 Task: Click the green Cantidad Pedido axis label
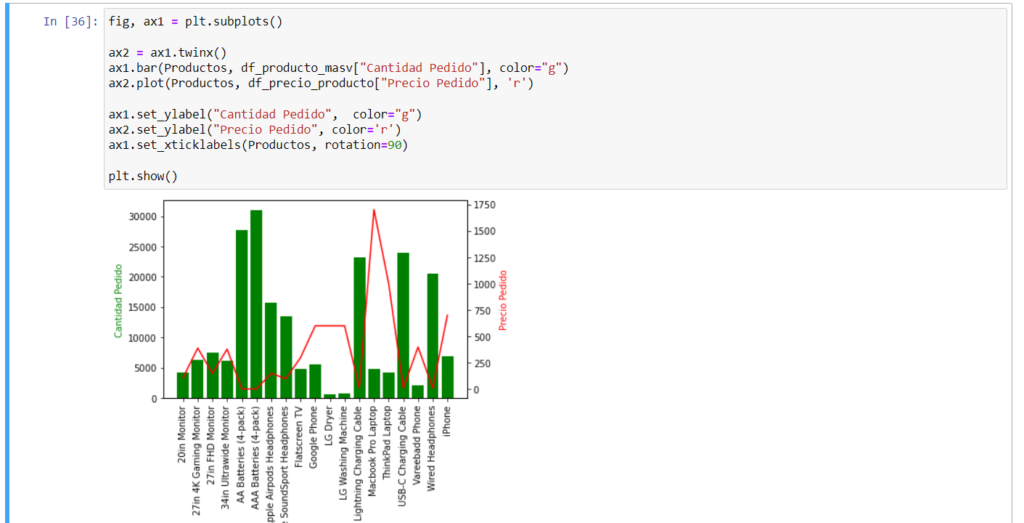118,301
